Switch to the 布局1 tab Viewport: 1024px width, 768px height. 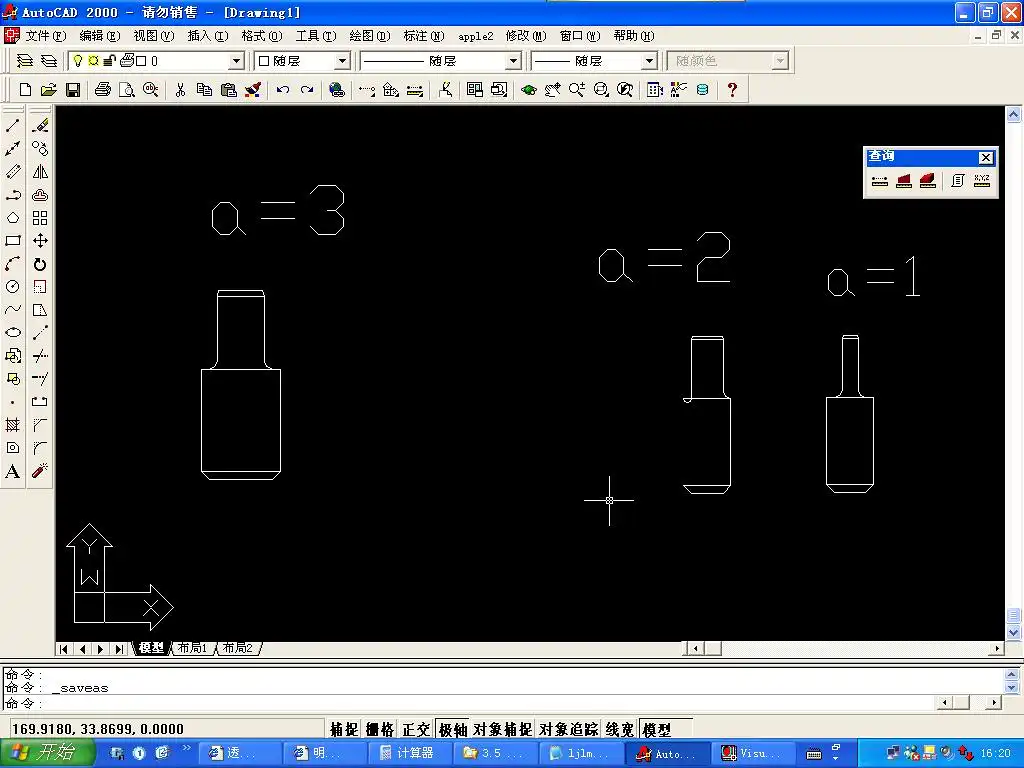pyautogui.click(x=192, y=648)
